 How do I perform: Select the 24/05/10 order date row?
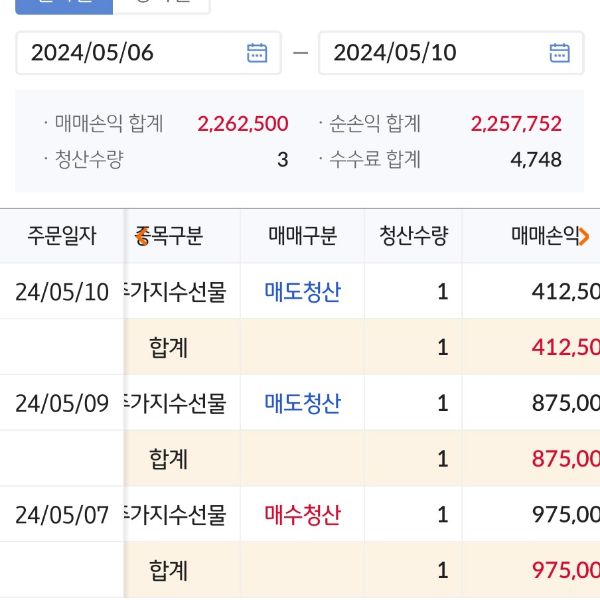tap(62, 292)
